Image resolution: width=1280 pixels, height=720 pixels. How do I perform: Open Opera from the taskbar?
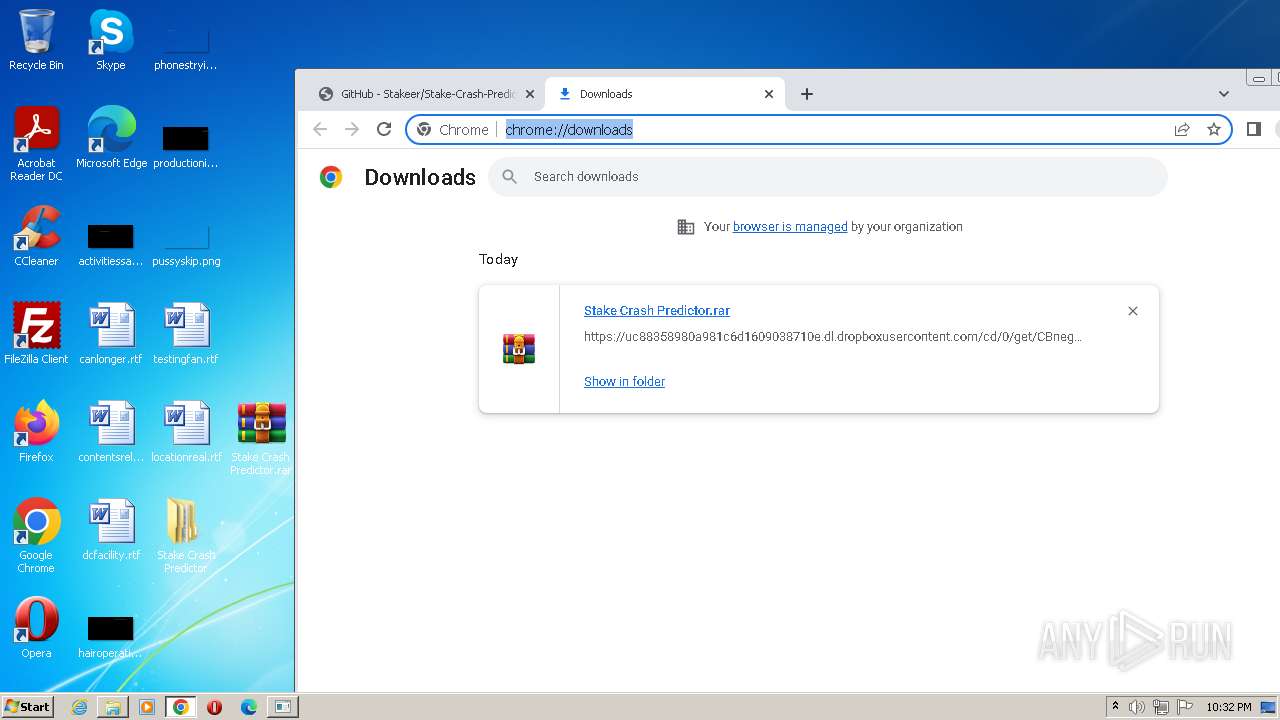pos(214,707)
